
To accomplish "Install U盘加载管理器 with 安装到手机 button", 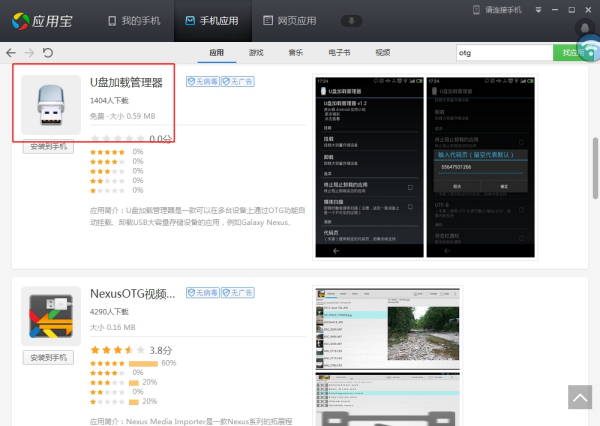I will [48, 147].
